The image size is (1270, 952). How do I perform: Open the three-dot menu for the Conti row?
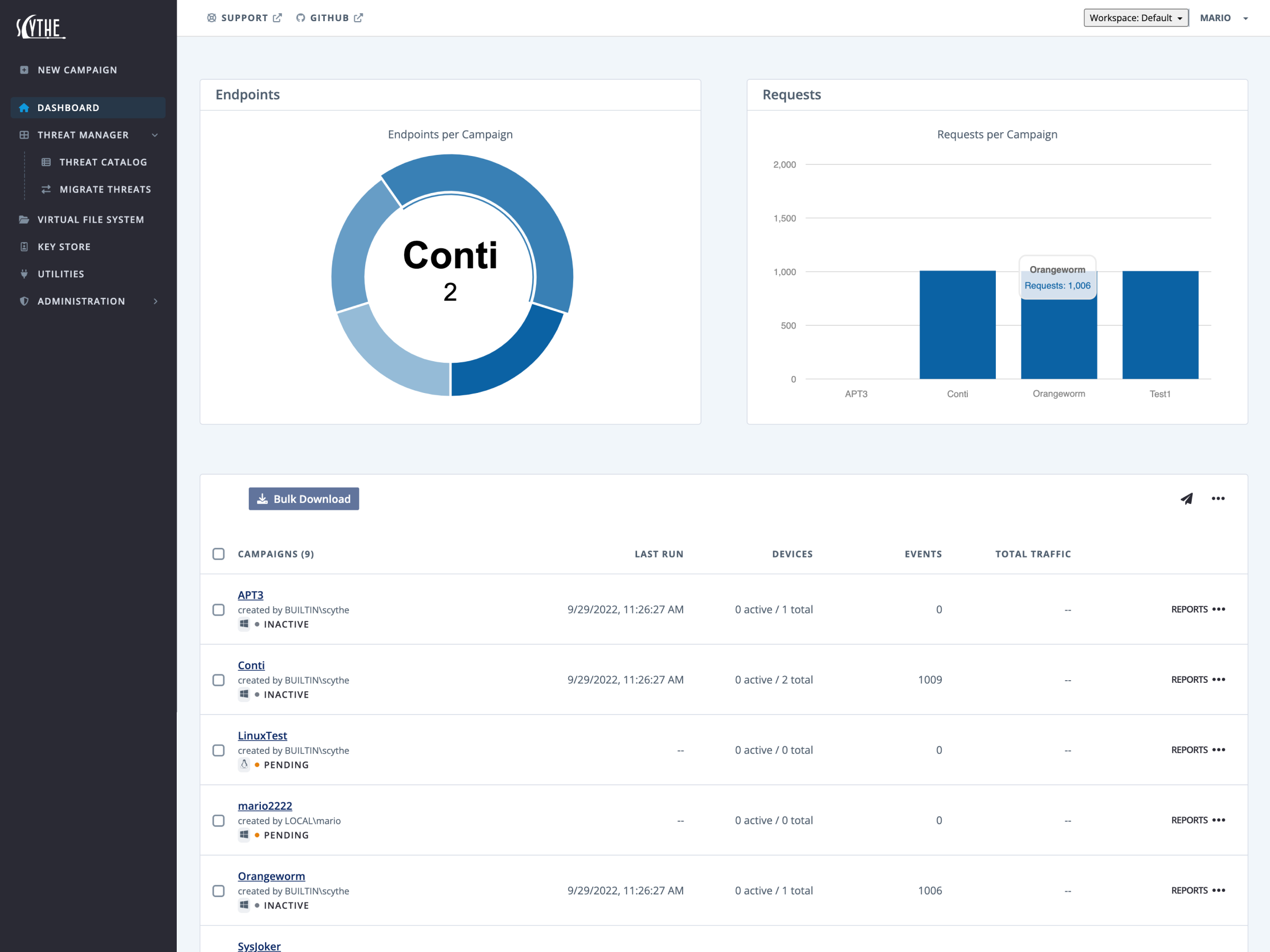coord(1219,680)
